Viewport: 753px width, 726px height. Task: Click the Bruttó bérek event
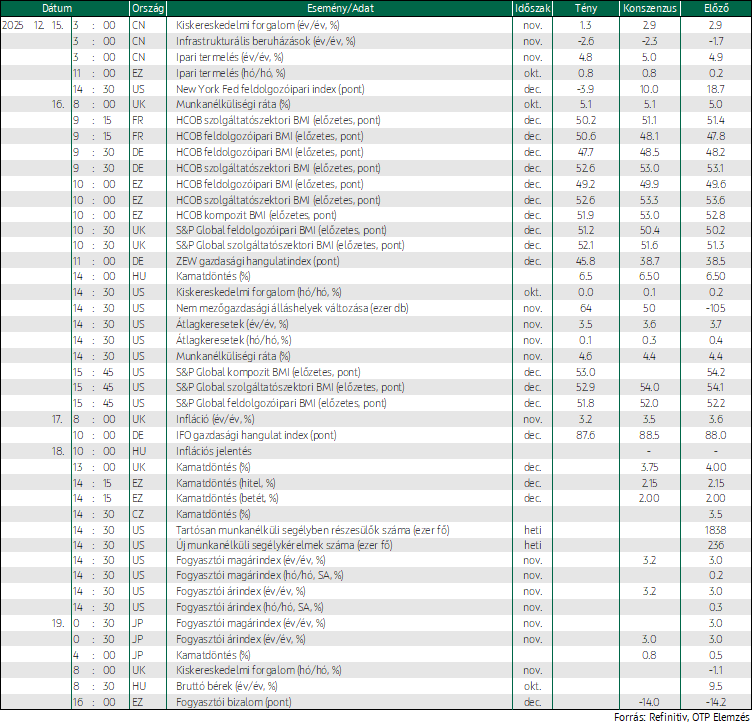pyautogui.click(x=227, y=686)
